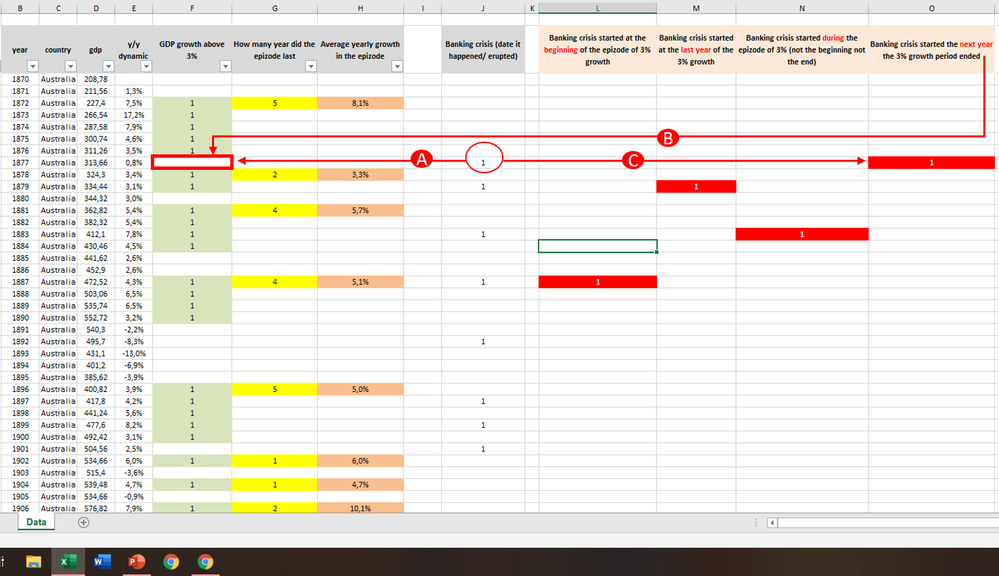
Task: Click the 5,7% average growth cell
Action: (x=361, y=210)
